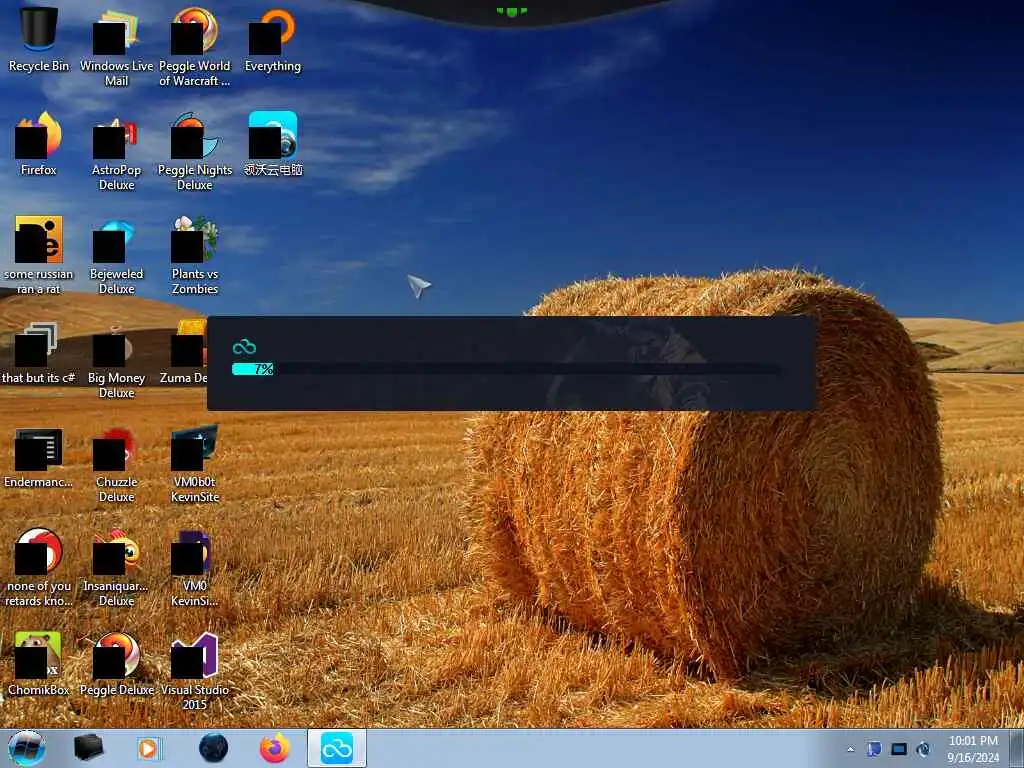
Task: Click Show Desktop strip at taskbar end
Action: [x=1017, y=748]
